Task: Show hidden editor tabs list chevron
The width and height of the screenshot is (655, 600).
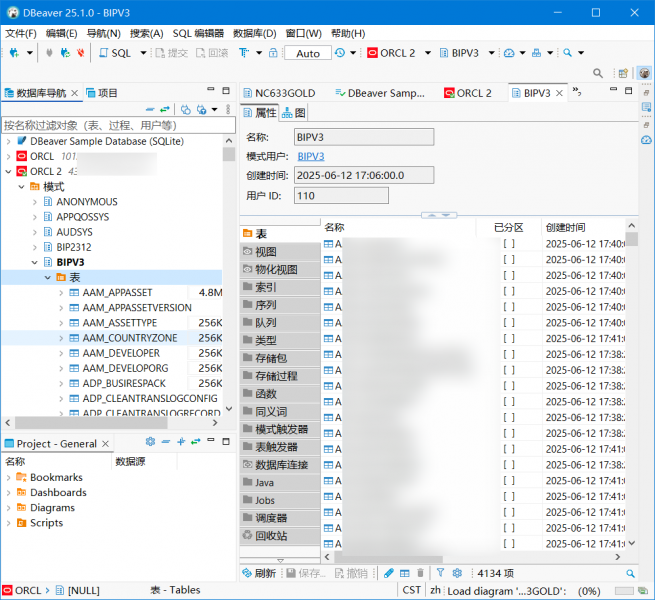Action: 577,91
